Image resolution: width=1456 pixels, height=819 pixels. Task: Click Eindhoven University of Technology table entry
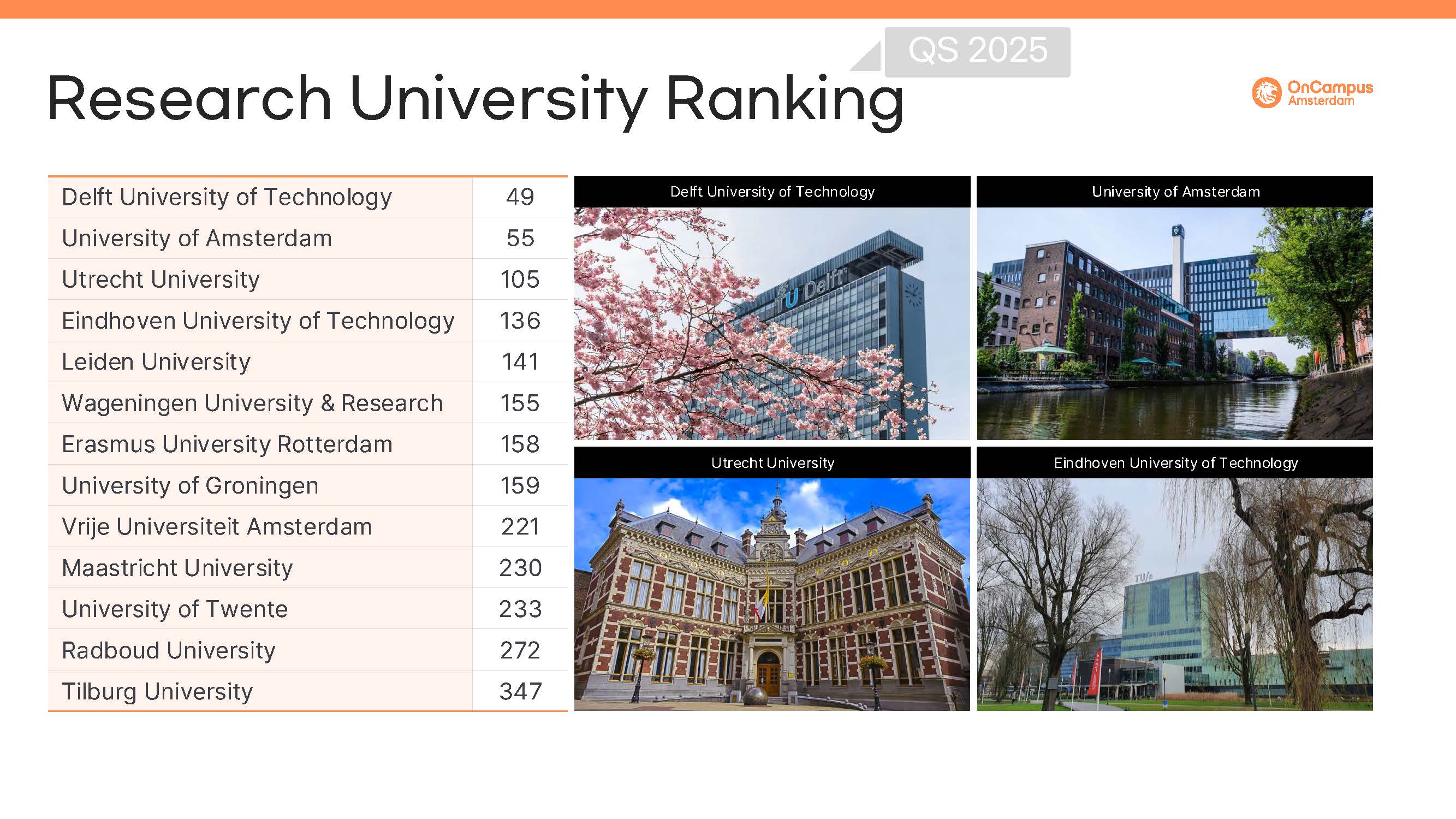coord(258,321)
